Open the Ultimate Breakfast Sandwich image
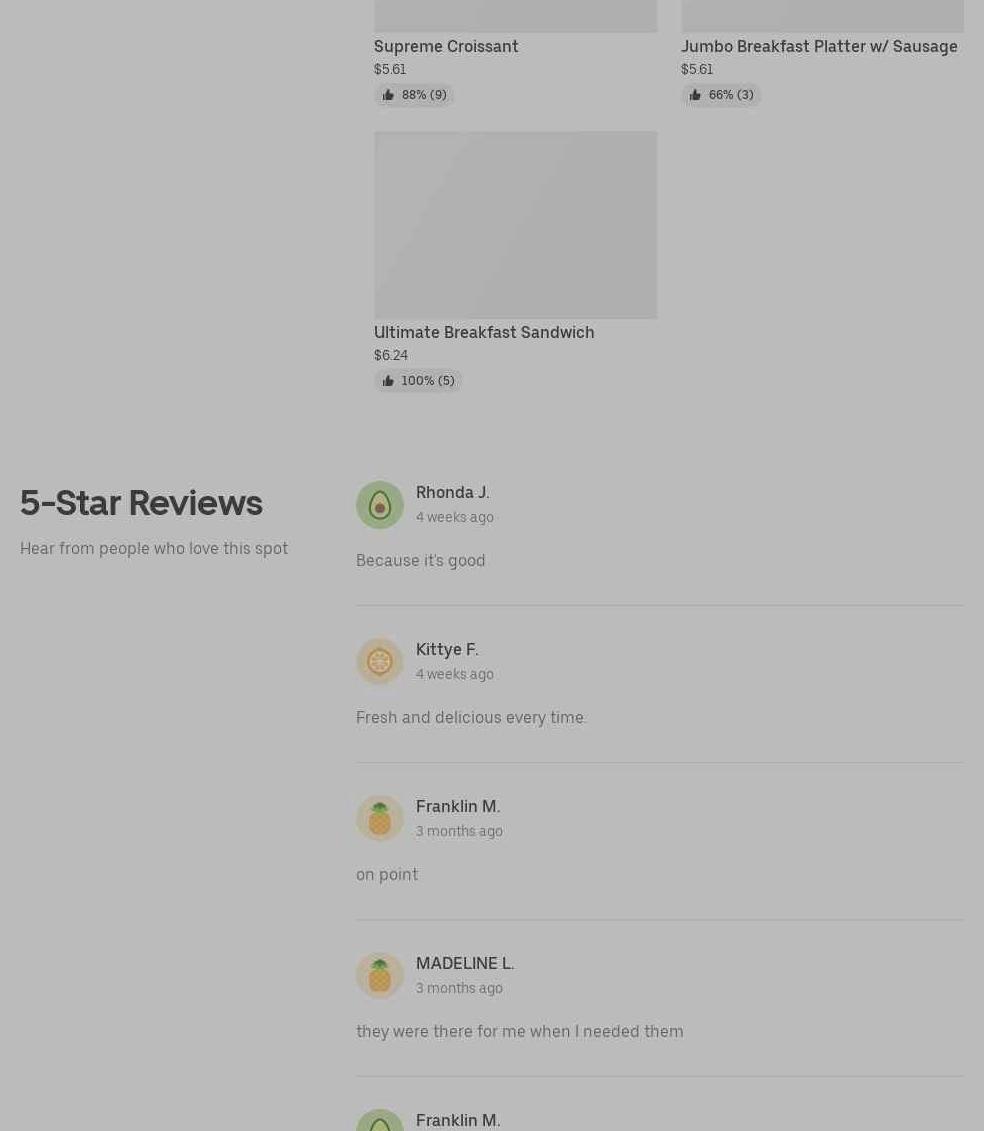This screenshot has width=984, height=1131. click(x=515, y=225)
